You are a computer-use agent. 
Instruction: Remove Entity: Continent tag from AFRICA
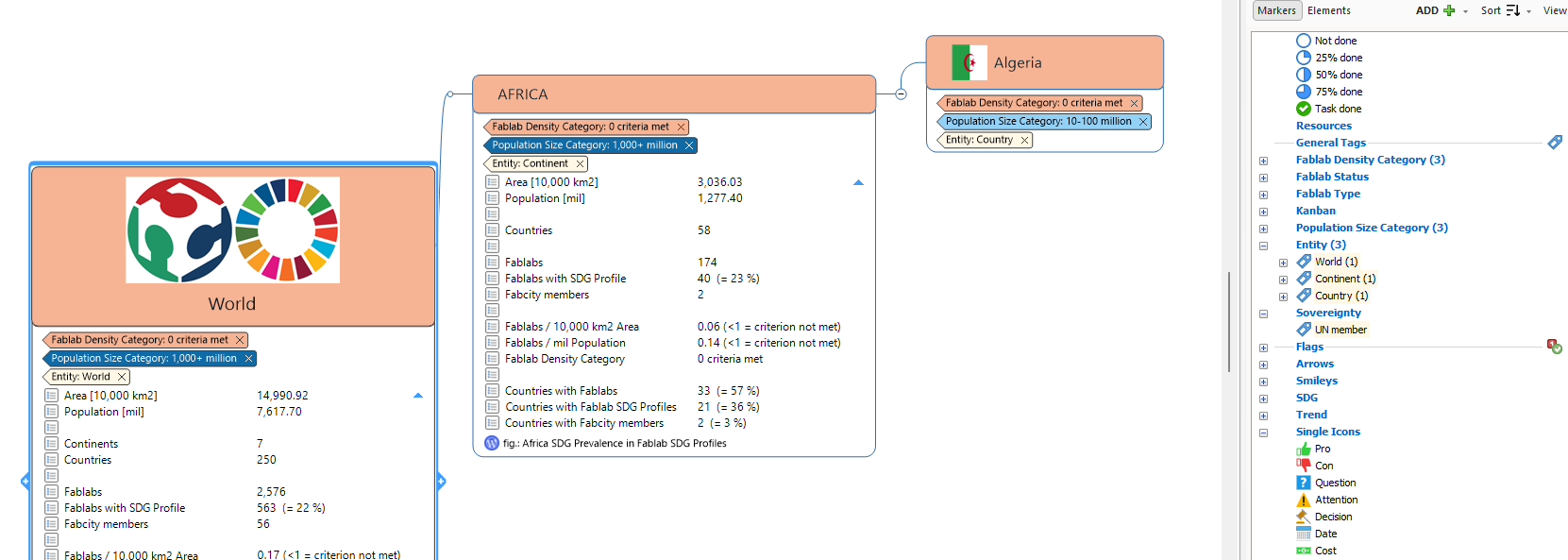pyautogui.click(x=580, y=164)
